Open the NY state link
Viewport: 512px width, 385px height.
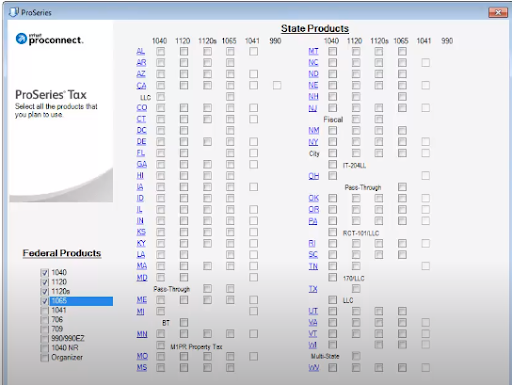313,142
